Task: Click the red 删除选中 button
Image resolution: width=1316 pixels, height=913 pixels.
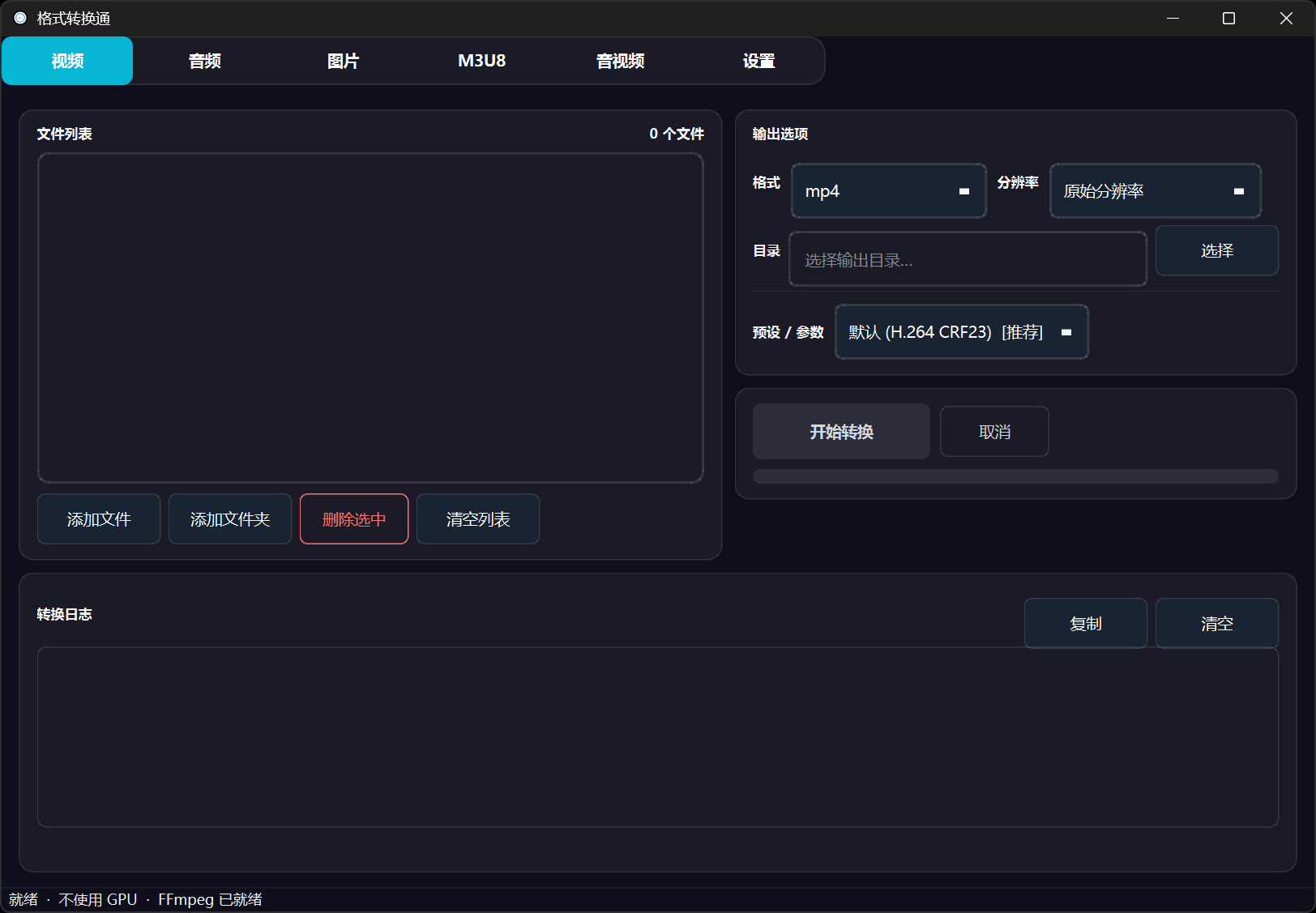Action: click(354, 519)
